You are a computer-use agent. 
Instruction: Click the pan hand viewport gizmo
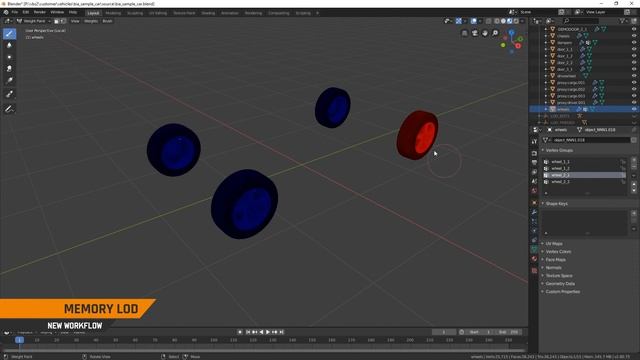coord(484,33)
